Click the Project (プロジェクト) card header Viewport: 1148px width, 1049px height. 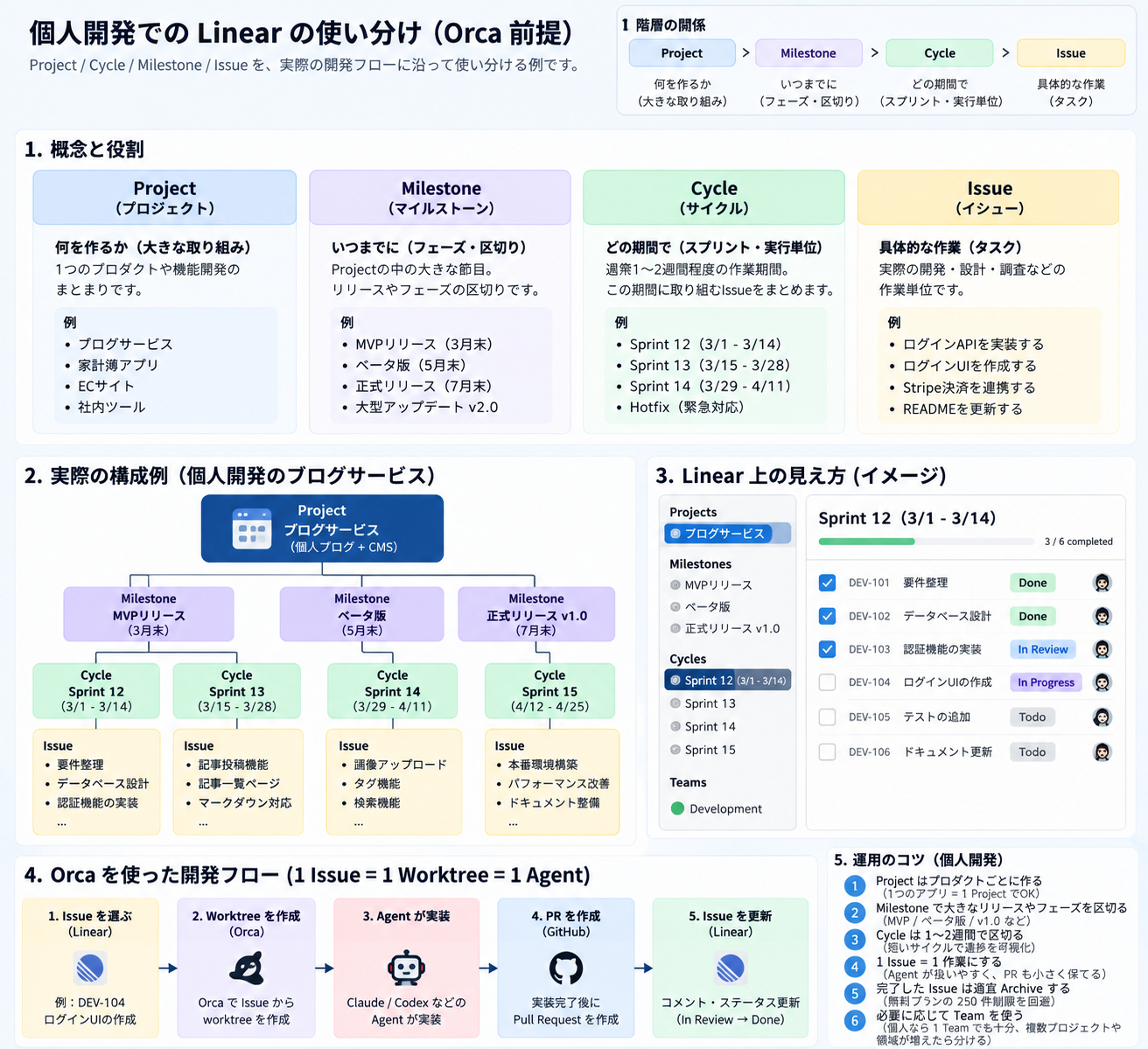(x=164, y=198)
